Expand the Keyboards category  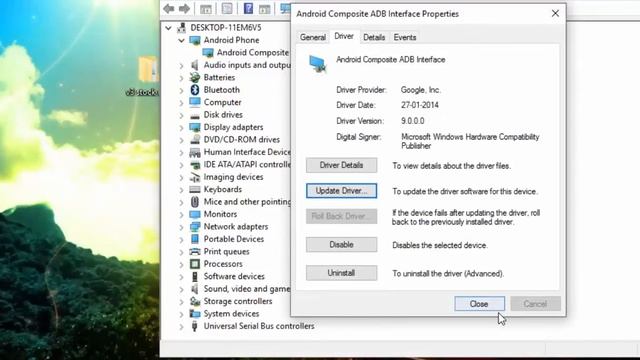click(x=181, y=190)
